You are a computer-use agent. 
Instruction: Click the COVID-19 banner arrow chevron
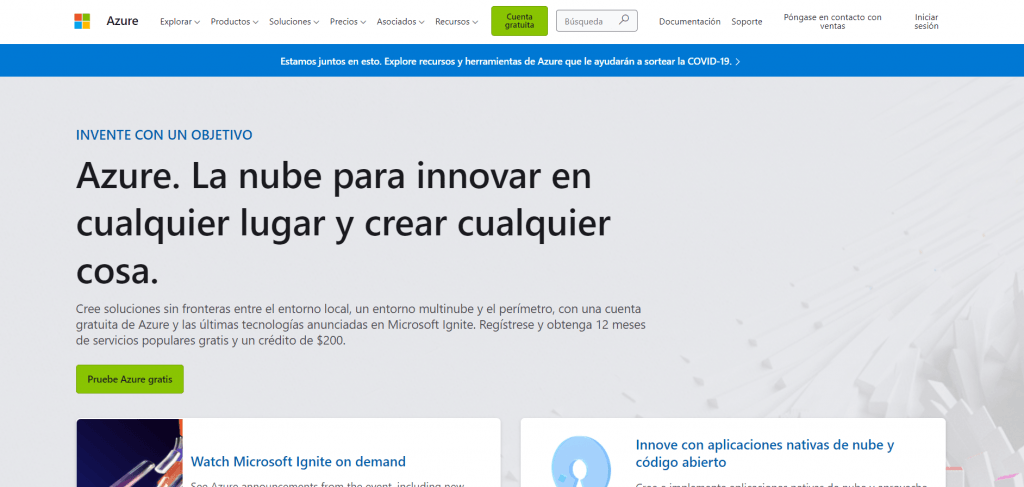tap(738, 61)
